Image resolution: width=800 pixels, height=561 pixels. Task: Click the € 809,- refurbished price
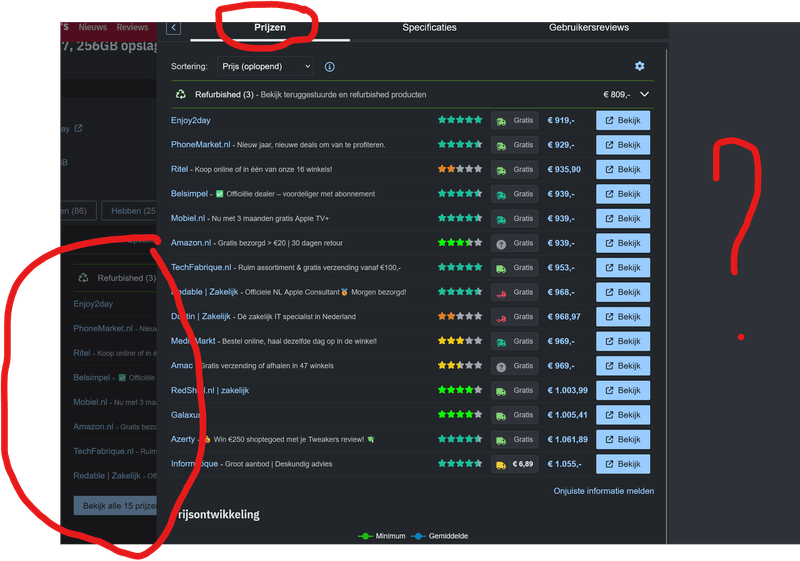click(616, 94)
